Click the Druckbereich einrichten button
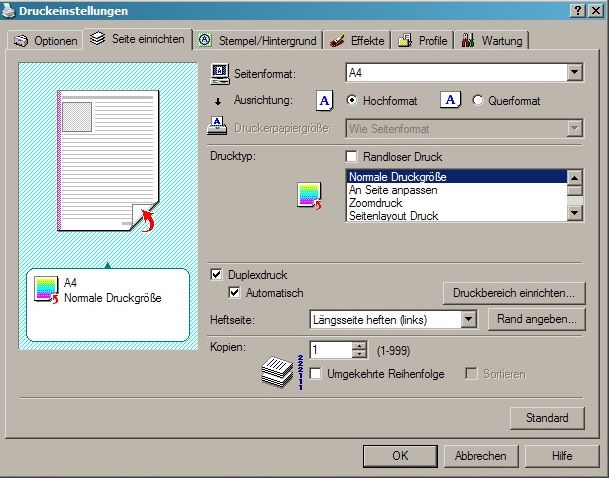The width and height of the screenshot is (609, 478). point(513,293)
